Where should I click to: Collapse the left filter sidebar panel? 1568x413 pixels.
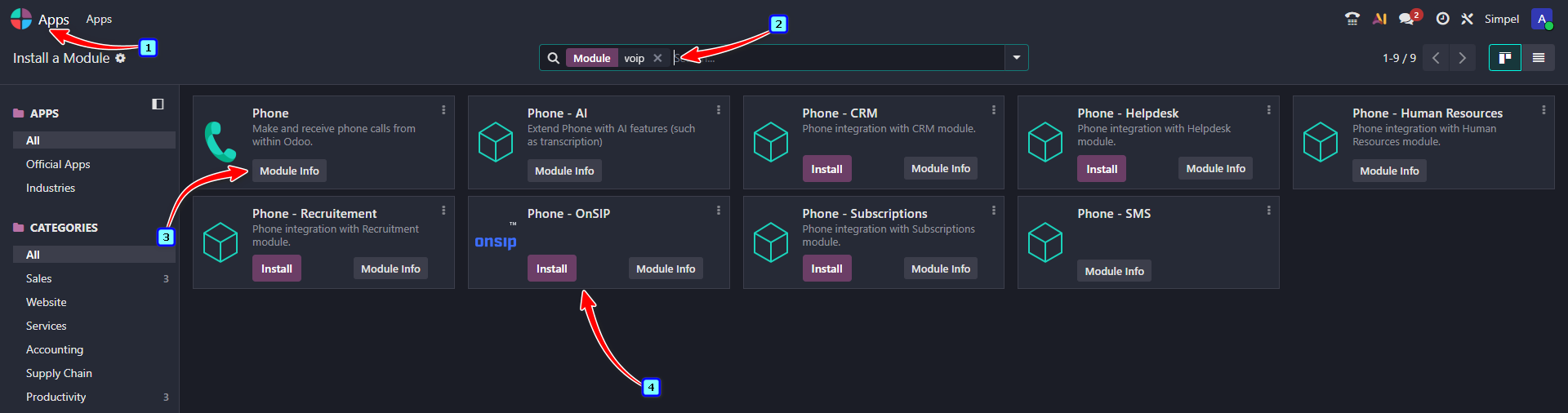pos(158,104)
